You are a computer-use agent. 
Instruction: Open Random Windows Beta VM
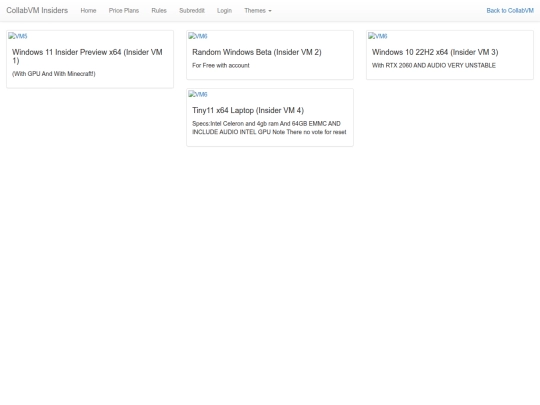pos(257,52)
